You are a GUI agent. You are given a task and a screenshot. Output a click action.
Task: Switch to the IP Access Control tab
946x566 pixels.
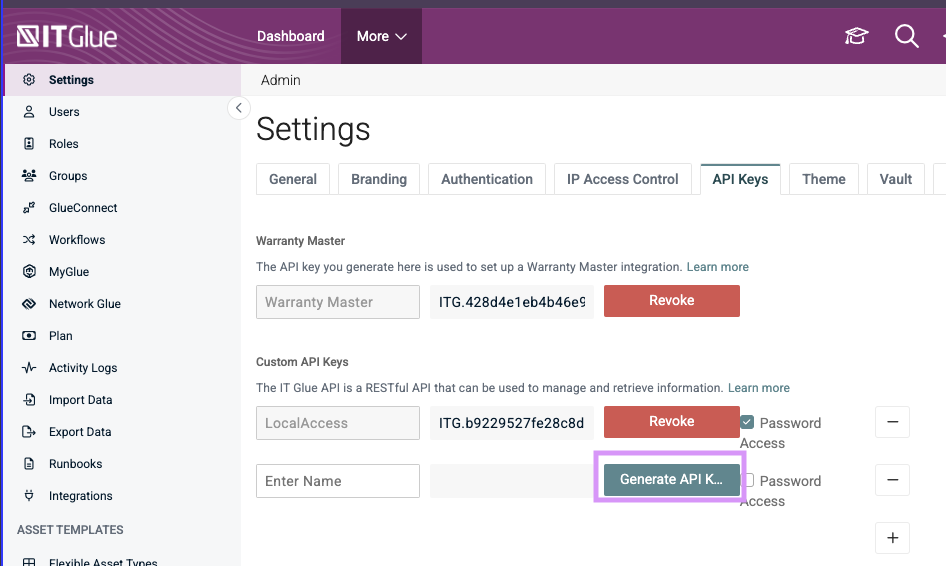tap(622, 179)
